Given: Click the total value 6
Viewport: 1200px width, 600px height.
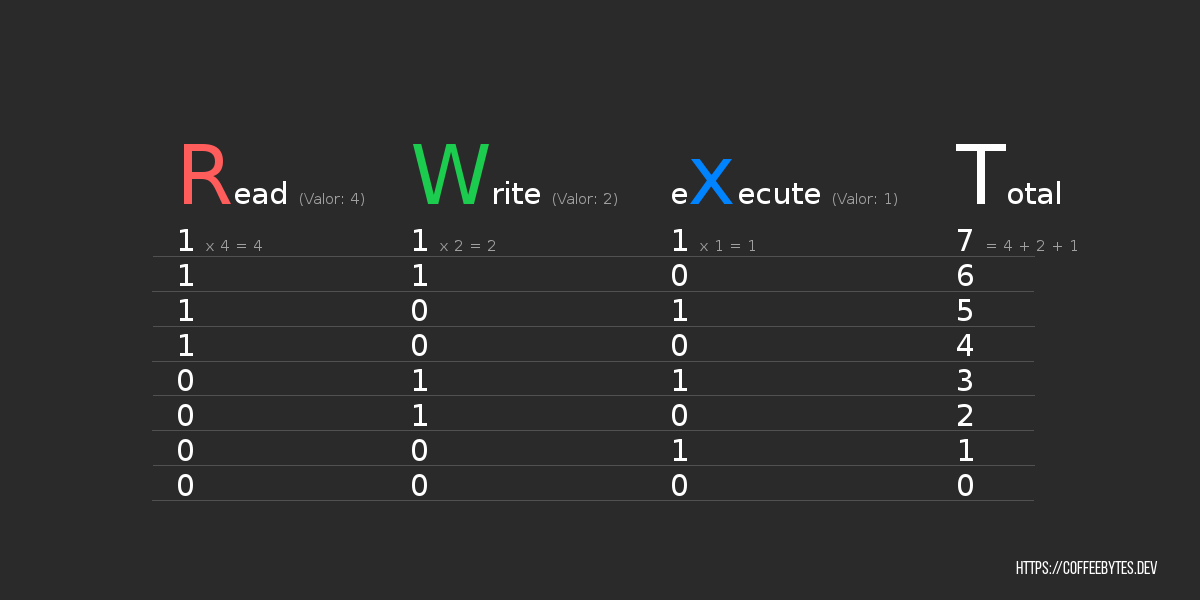Looking at the screenshot, I should point(965,276).
